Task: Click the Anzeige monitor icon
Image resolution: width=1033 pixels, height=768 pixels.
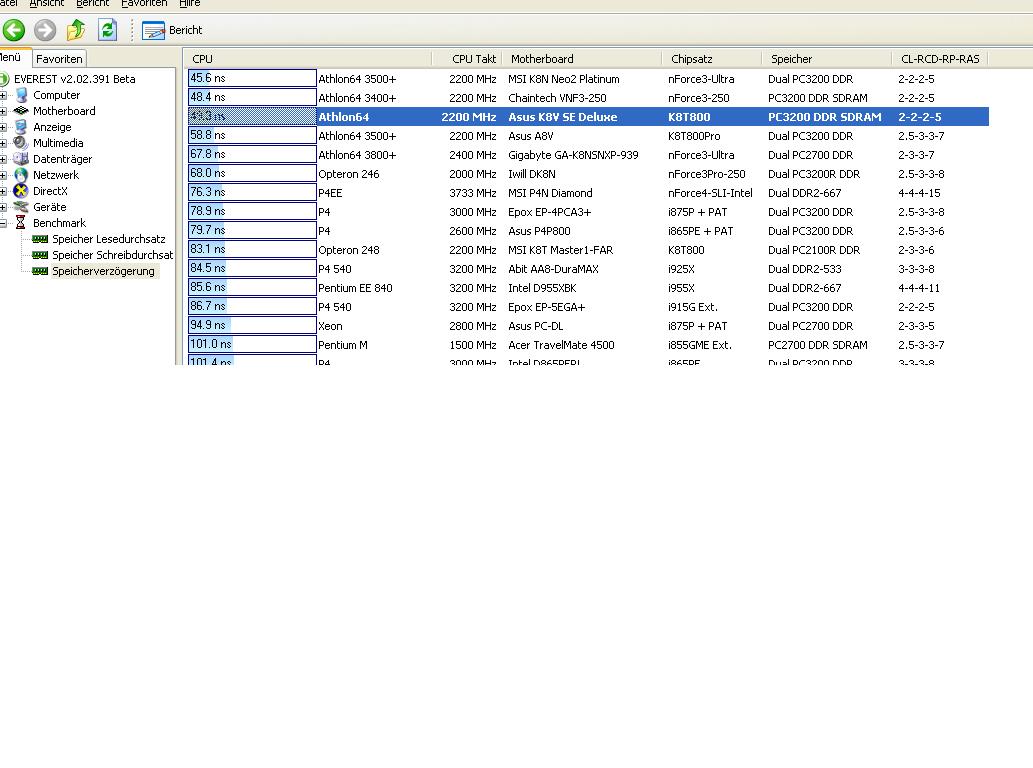Action: 21,126
